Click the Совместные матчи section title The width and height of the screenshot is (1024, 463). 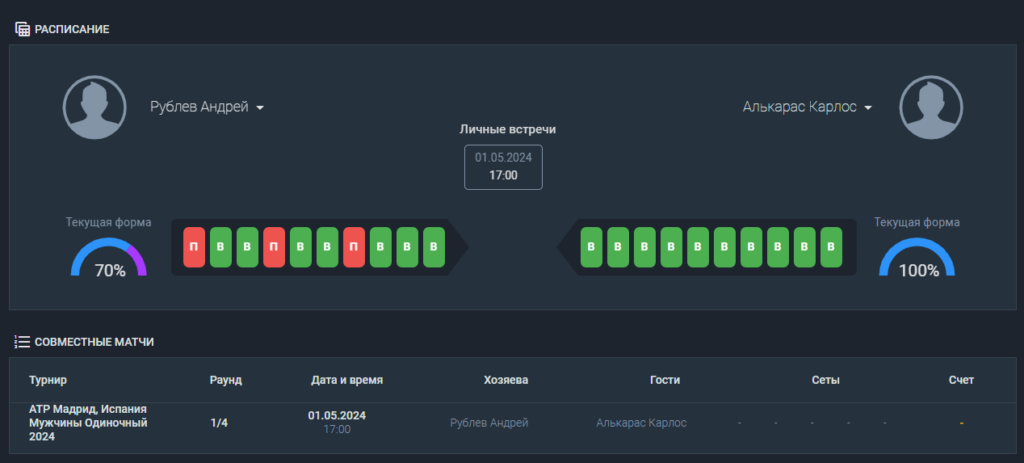click(x=94, y=342)
